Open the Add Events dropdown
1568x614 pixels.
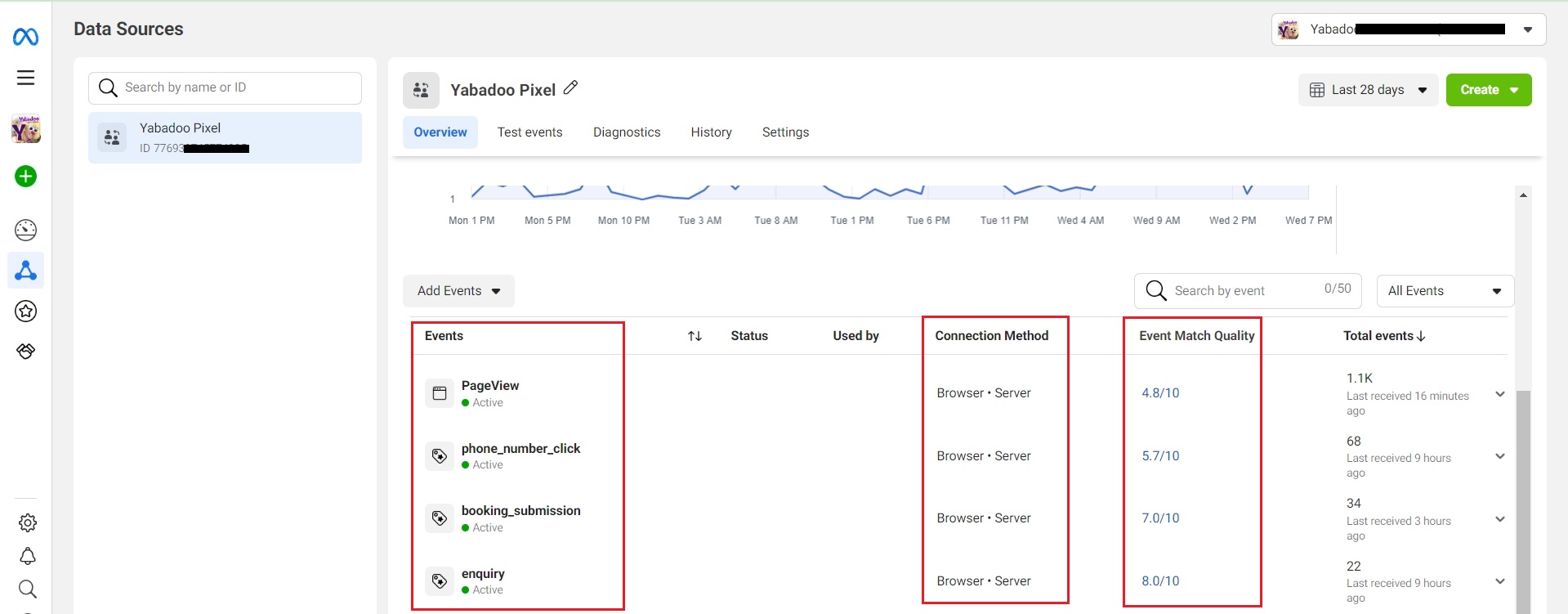pyautogui.click(x=458, y=291)
